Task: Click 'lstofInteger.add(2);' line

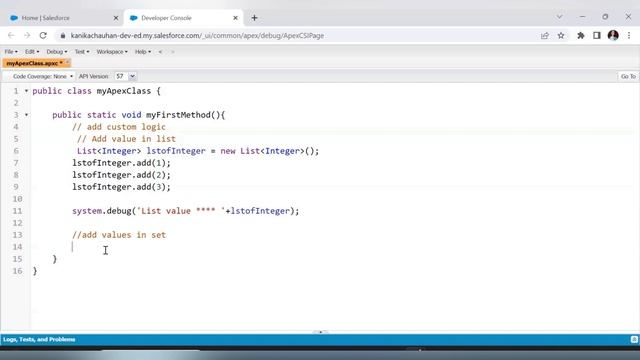Action: [121, 175]
